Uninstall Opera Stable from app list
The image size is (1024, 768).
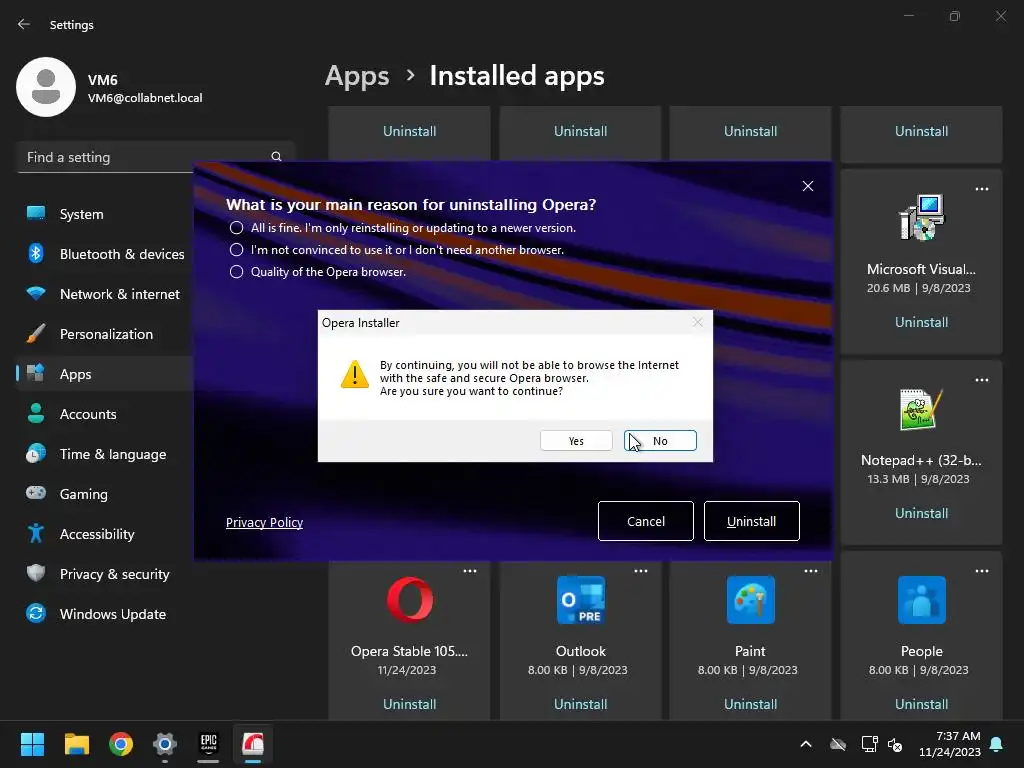tap(409, 704)
